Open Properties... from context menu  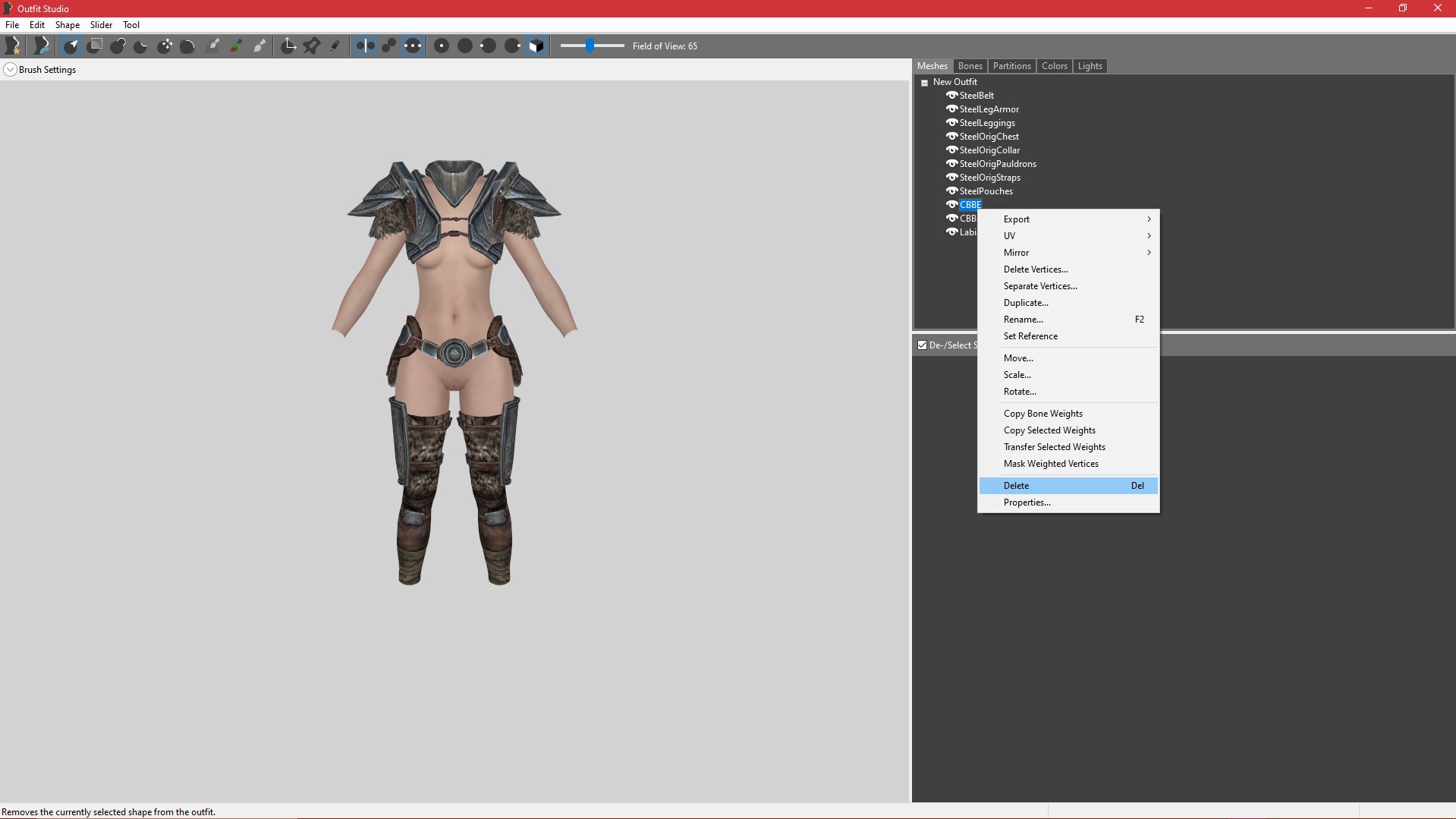1068,502
